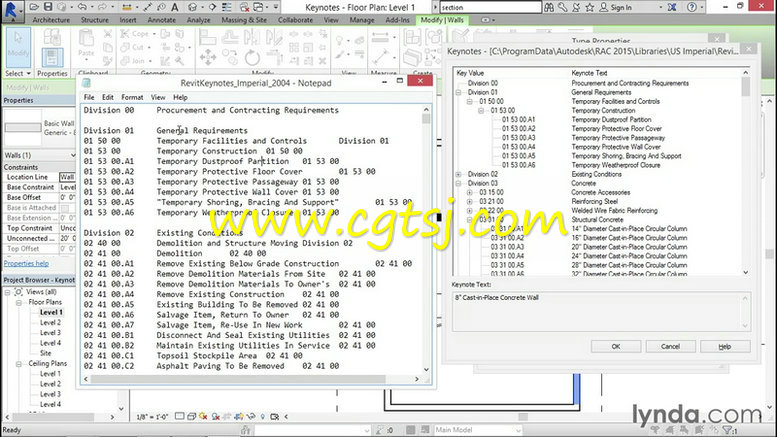Screen dimensions: 777x437
Task: Click the Offset tool icon
Action: (230, 37)
